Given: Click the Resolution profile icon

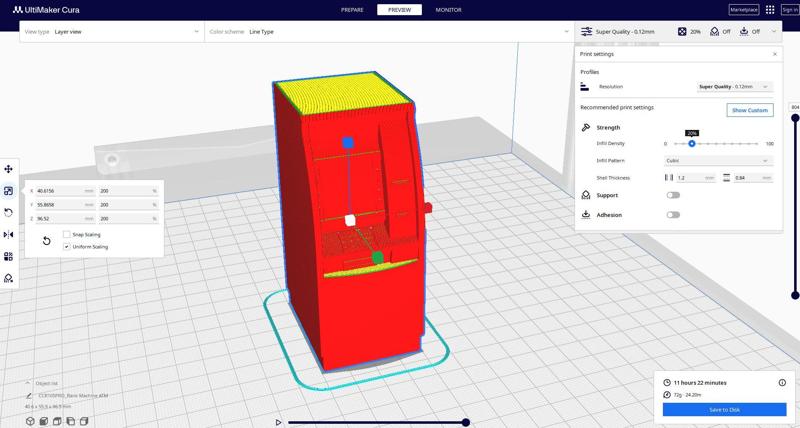Looking at the screenshot, I should point(585,87).
